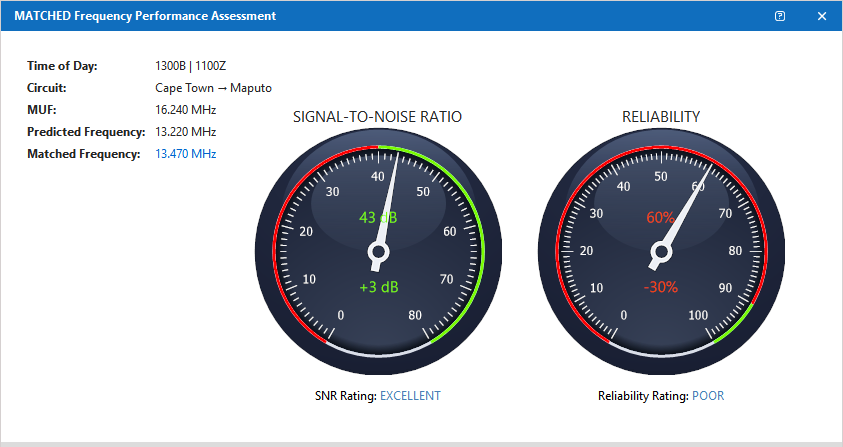843x447 pixels.
Task: Click the Reliability Rating label
Action: (643, 396)
